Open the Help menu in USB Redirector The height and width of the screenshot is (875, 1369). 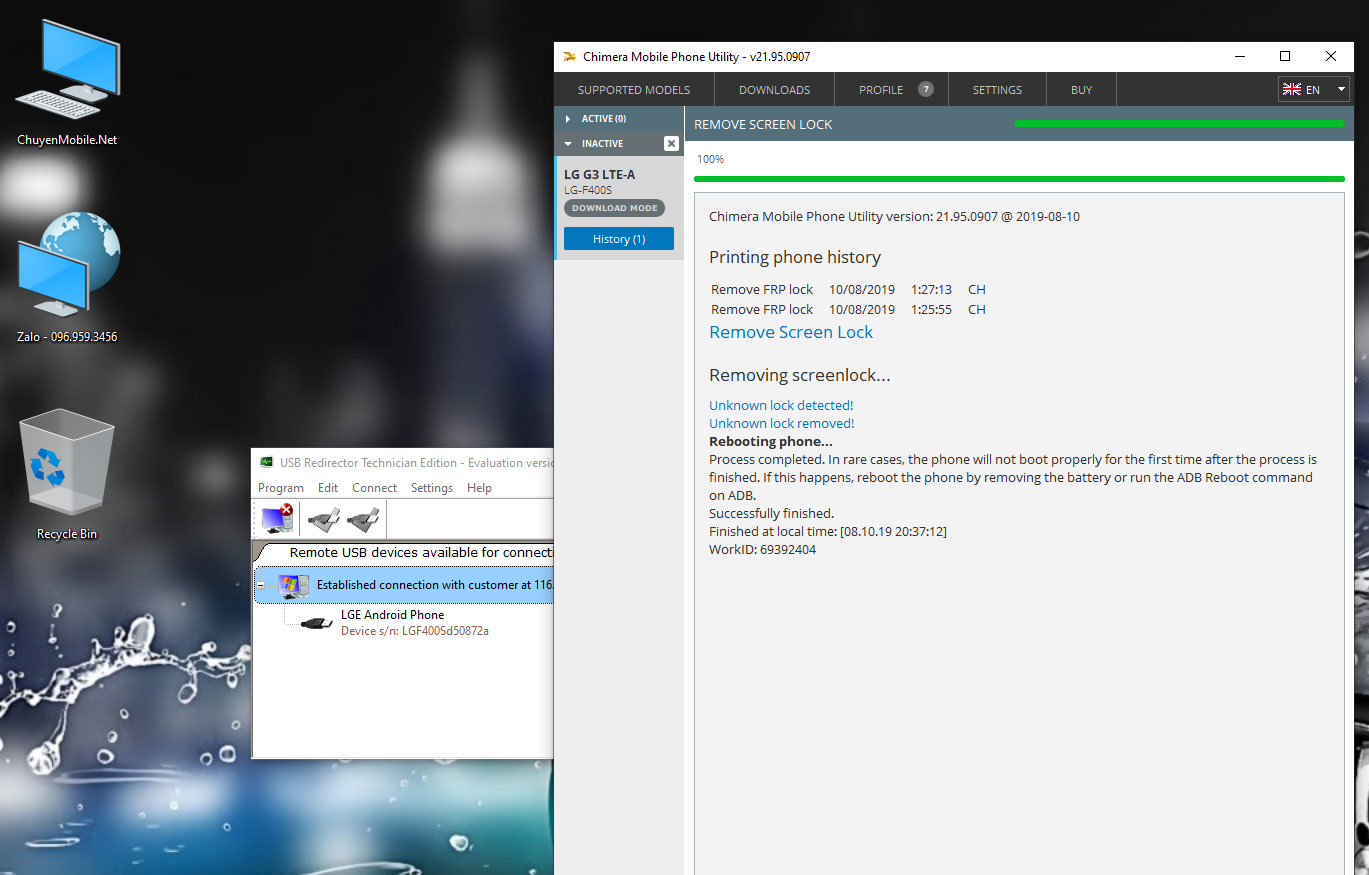coord(479,488)
